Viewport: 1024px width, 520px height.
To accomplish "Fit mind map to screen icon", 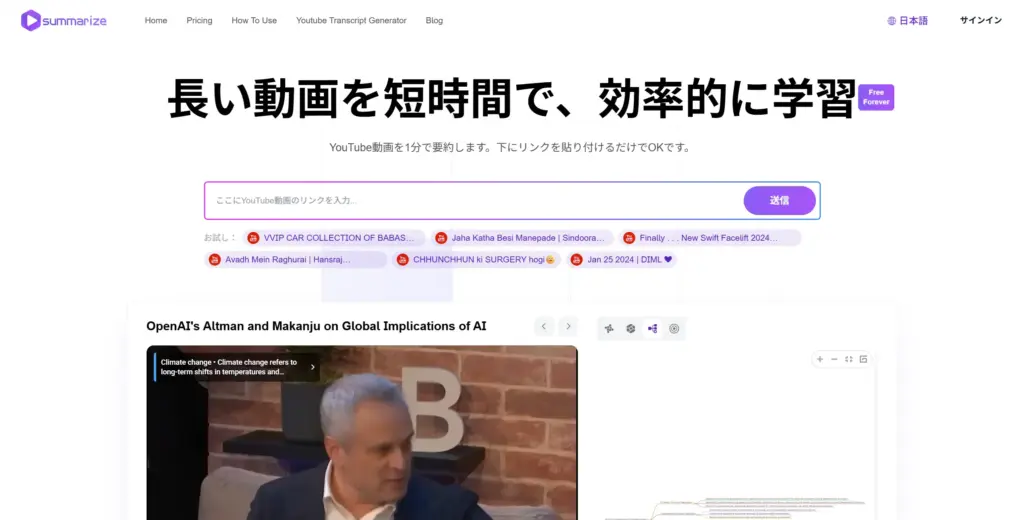I will click(x=848, y=359).
